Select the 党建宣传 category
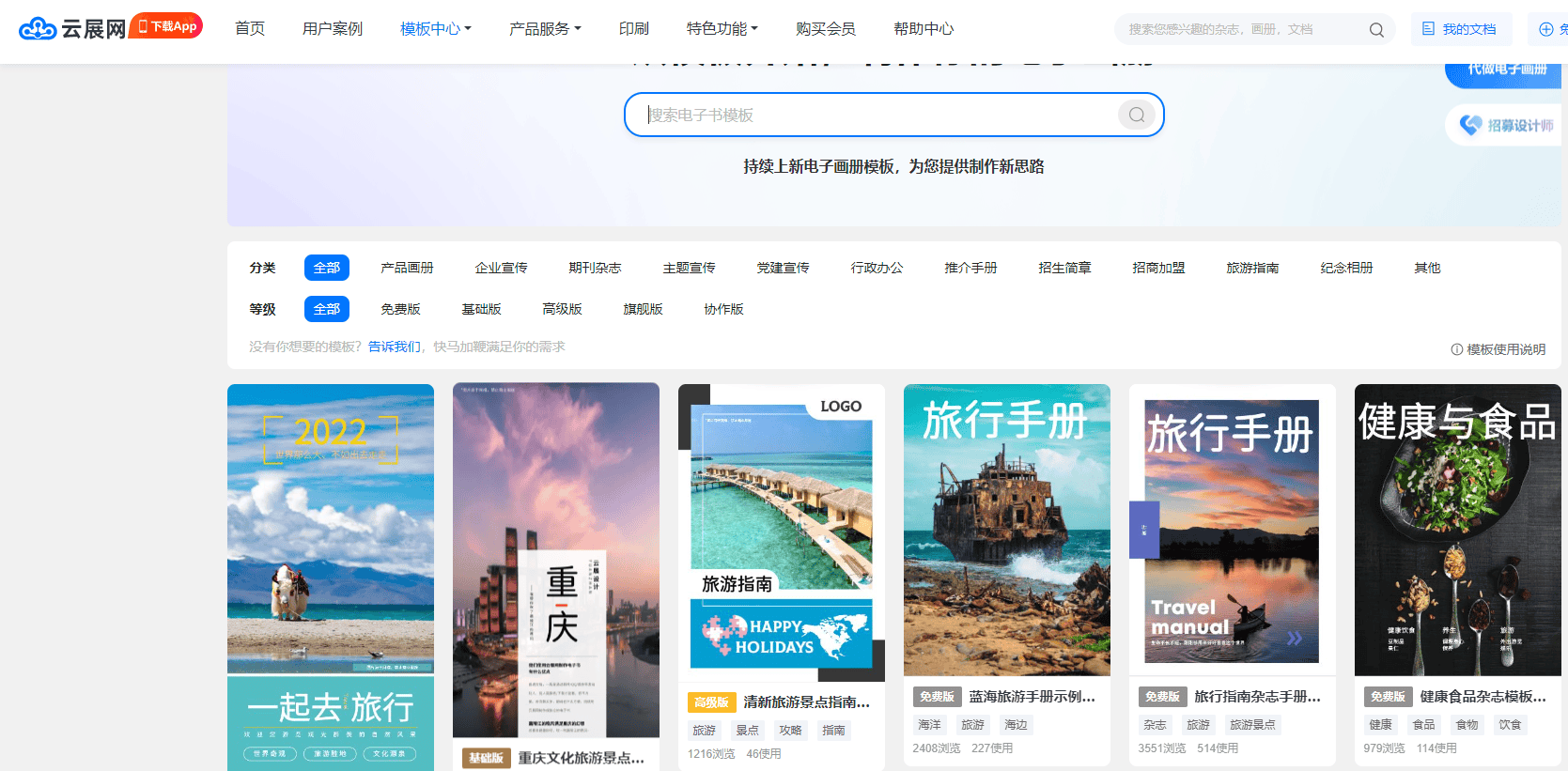Viewport: 1568px width, 771px height. click(783, 268)
